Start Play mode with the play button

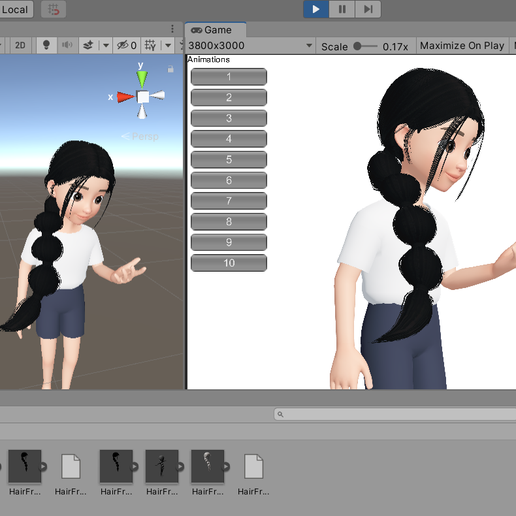click(316, 9)
